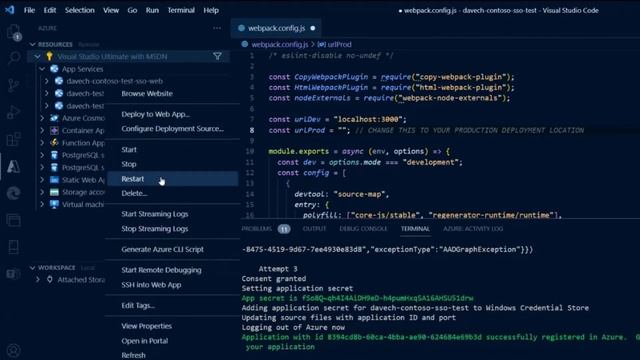Click the Storage accounts icon
Image resolution: width=640 pixels, height=360 pixels.
[54, 192]
